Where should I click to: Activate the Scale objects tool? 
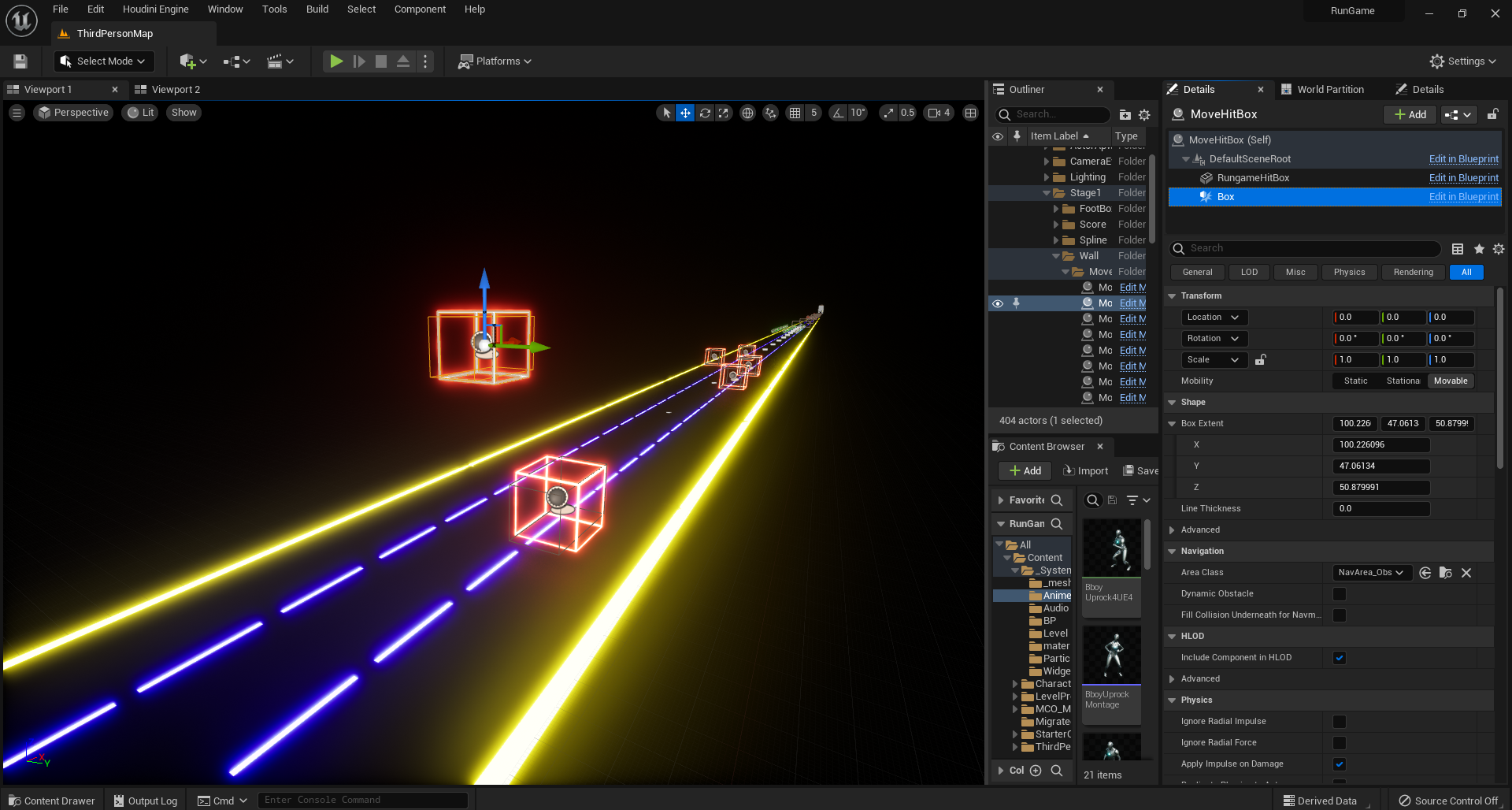tap(724, 113)
